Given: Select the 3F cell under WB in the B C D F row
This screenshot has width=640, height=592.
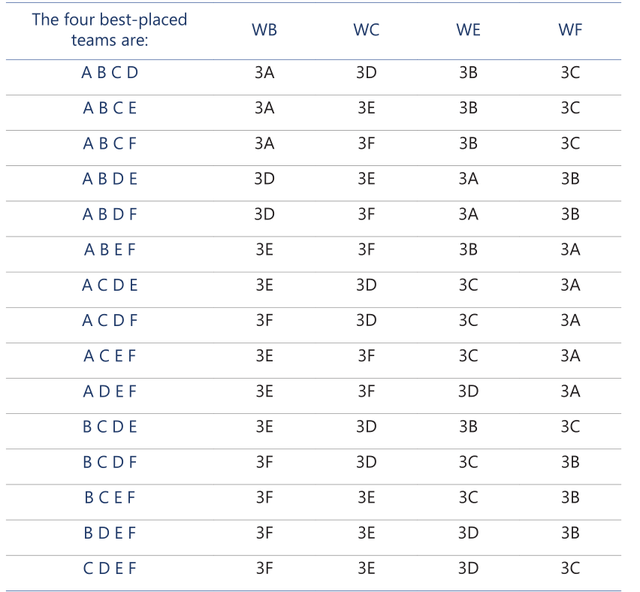Looking at the screenshot, I should coord(264,462).
